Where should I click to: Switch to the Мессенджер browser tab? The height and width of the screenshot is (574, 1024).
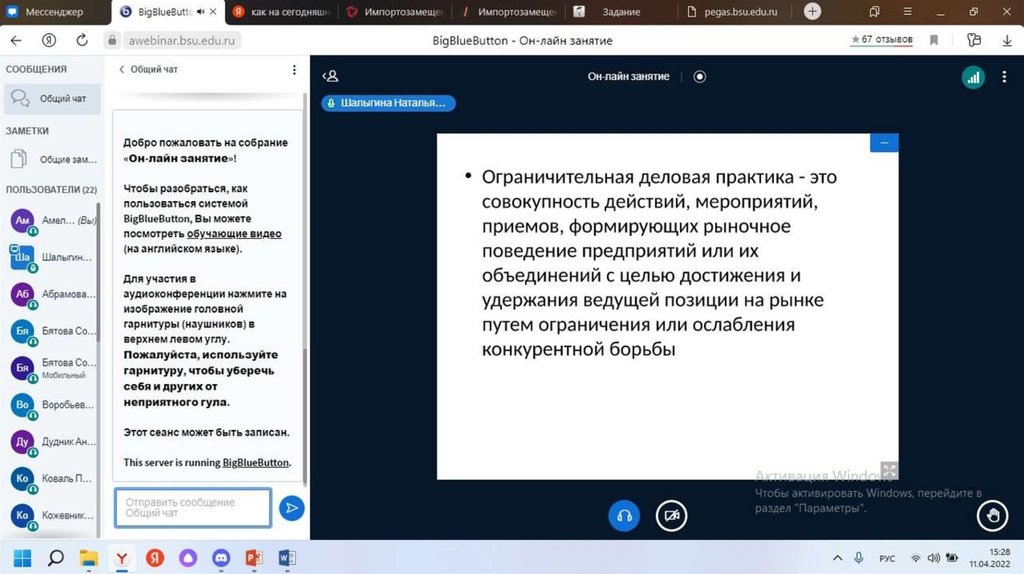[x=55, y=12]
